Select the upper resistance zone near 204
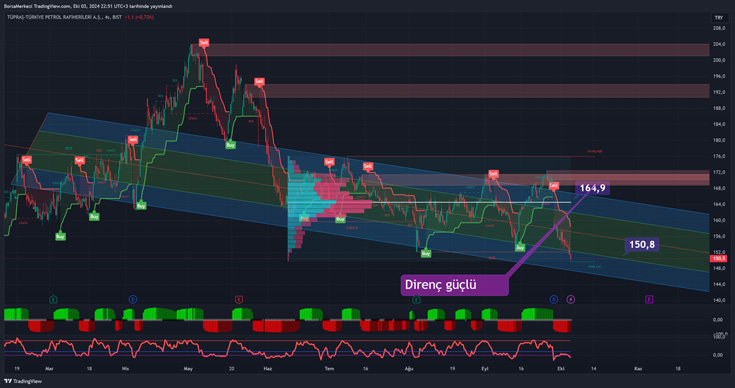 pyautogui.click(x=450, y=50)
